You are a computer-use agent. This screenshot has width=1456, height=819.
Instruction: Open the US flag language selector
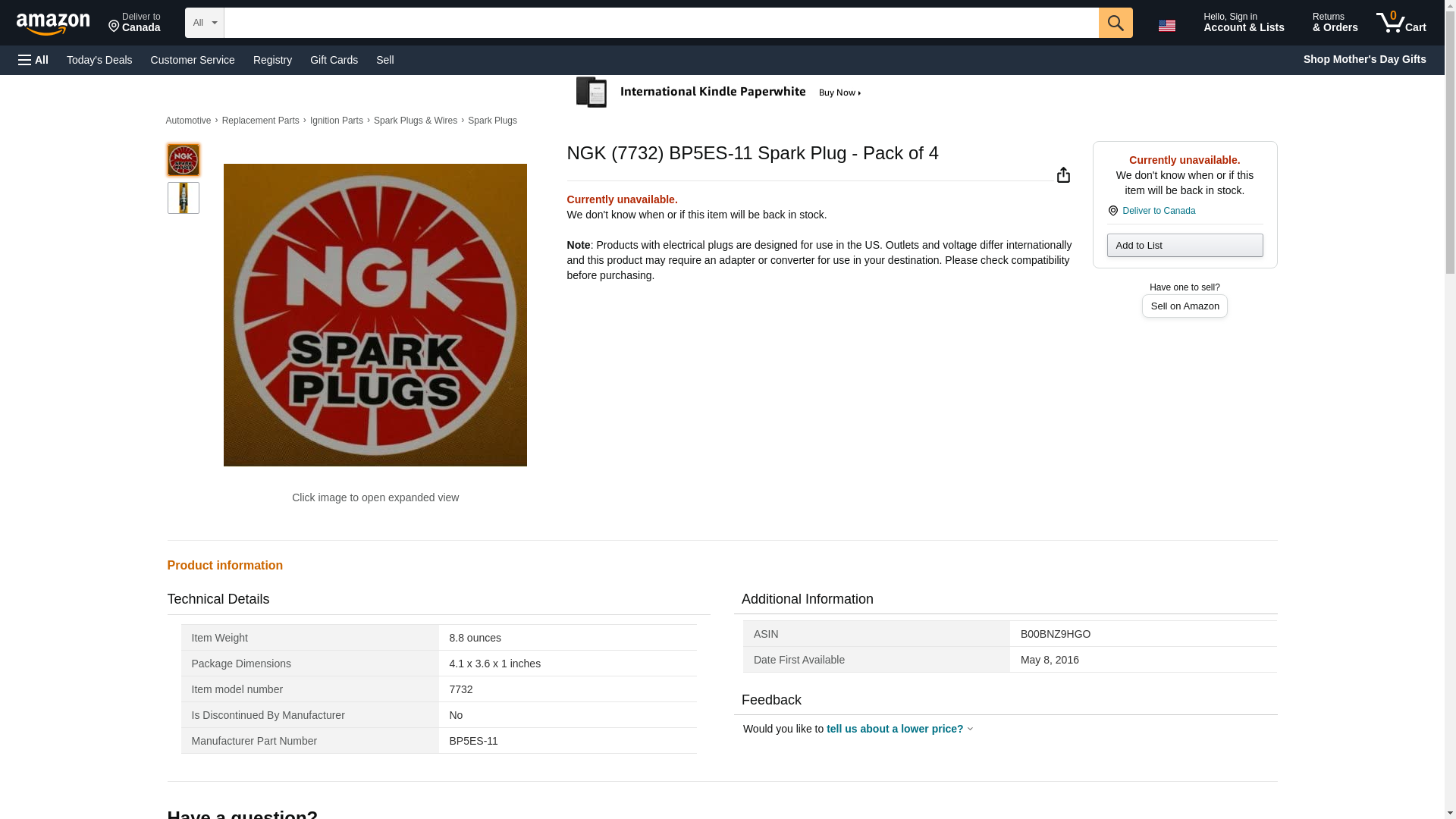pyautogui.click(x=1167, y=25)
